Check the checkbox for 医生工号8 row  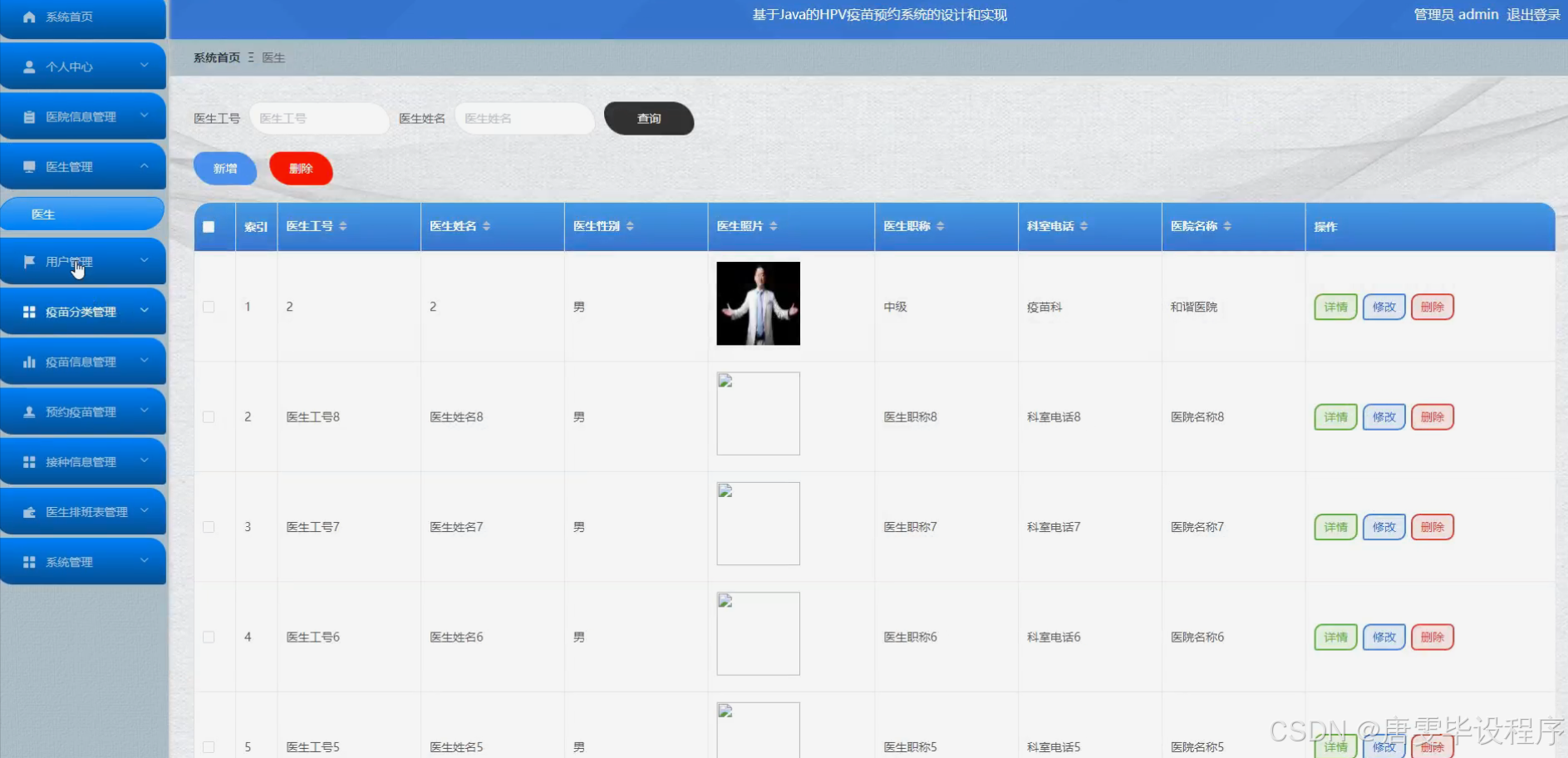pos(209,417)
